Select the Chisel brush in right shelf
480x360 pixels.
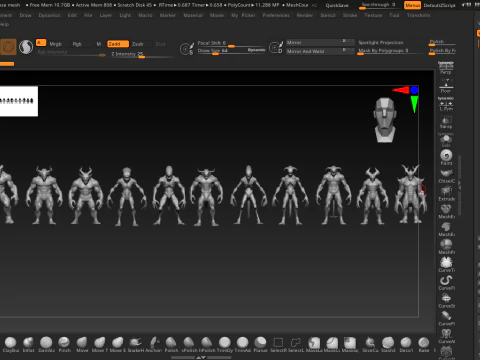(x=446, y=175)
